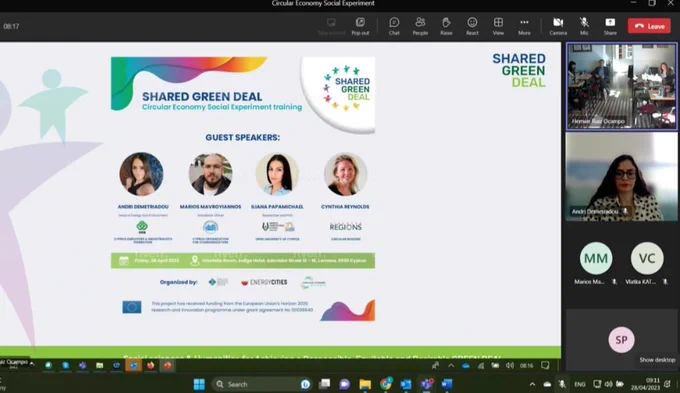Click the 'SHARED GREEN DEAL' slide title
This screenshot has width=680, height=393.
click(202, 96)
